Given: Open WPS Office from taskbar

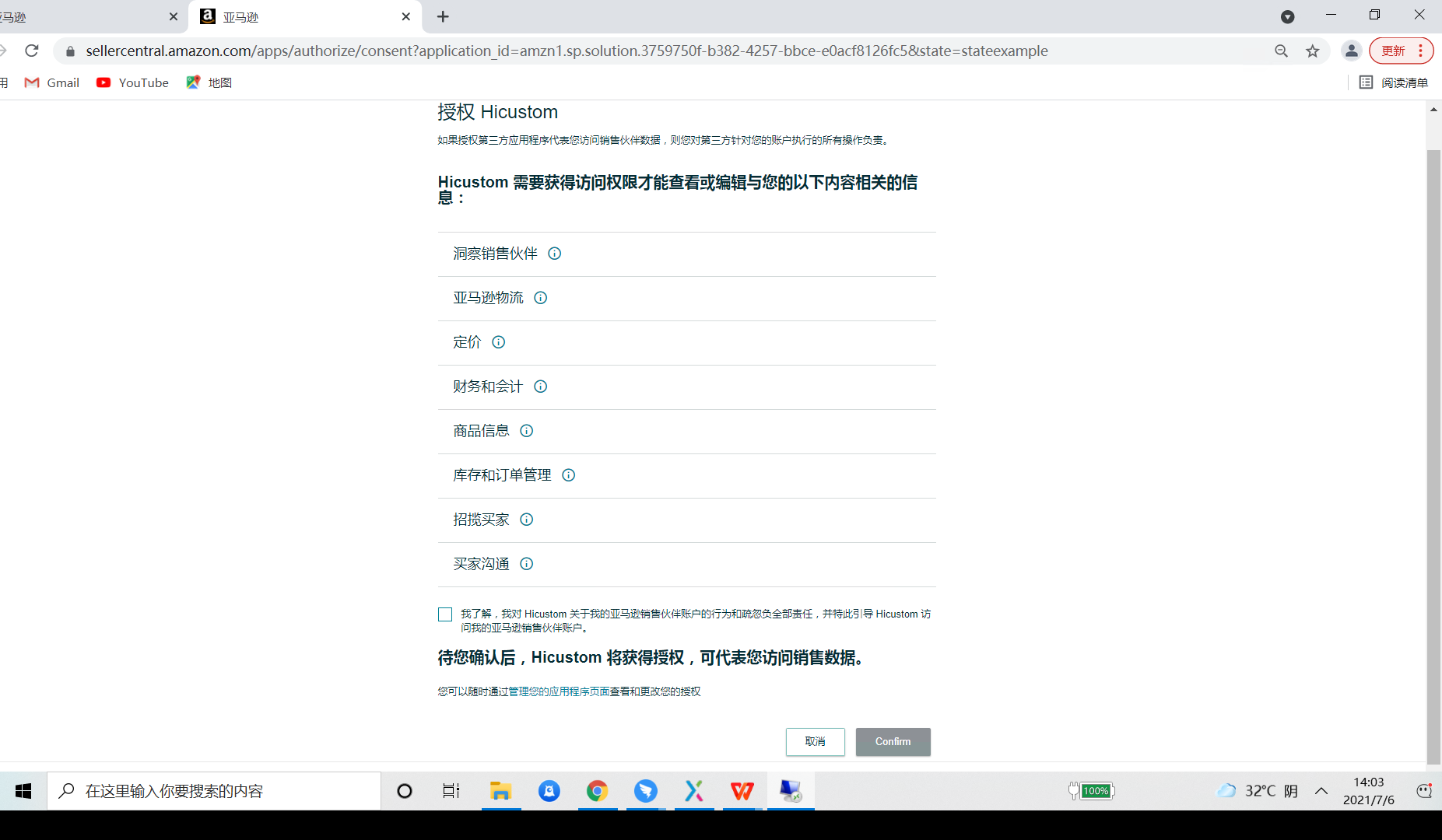Looking at the screenshot, I should [742, 791].
